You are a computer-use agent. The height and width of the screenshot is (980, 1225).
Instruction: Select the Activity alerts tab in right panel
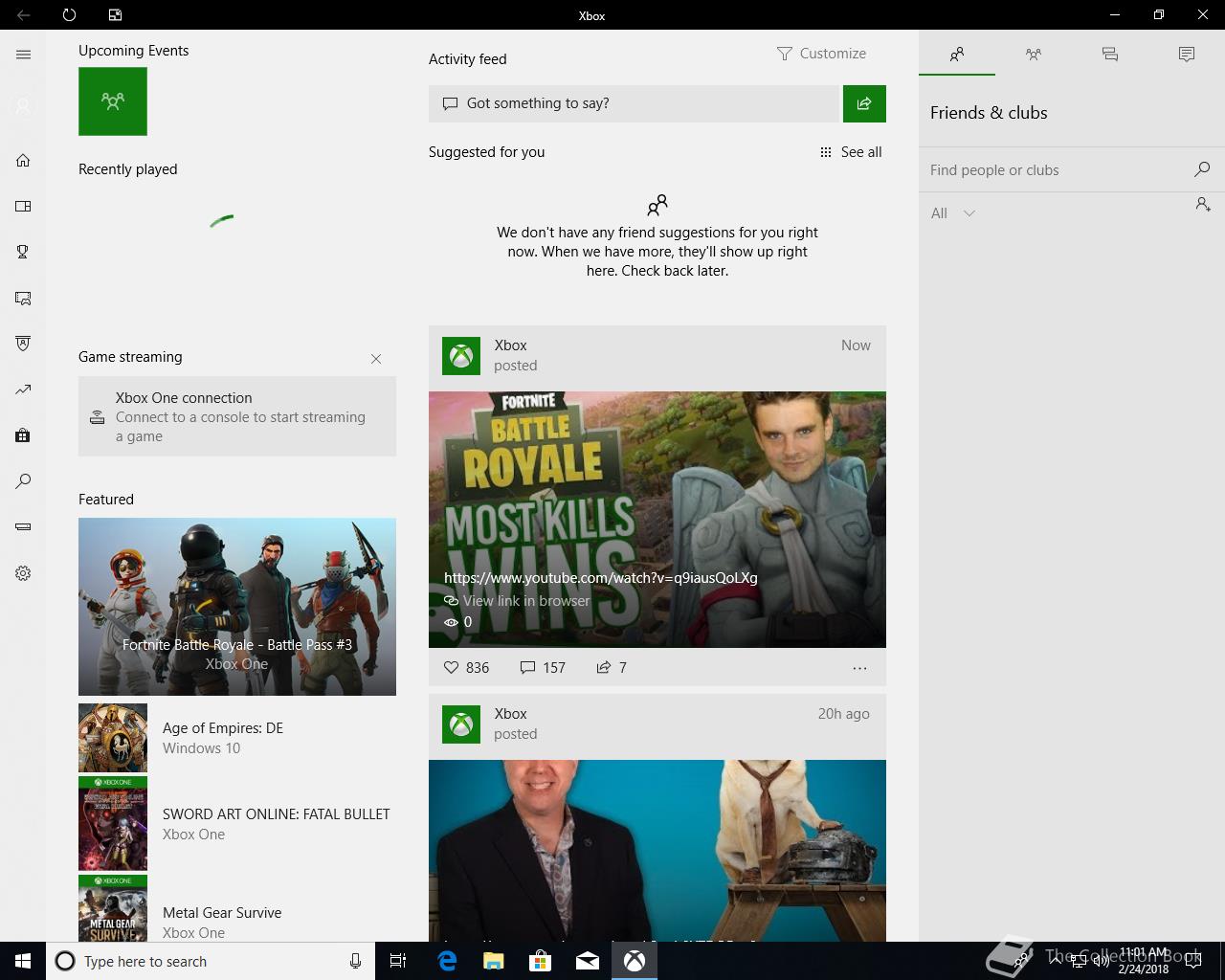1187,55
